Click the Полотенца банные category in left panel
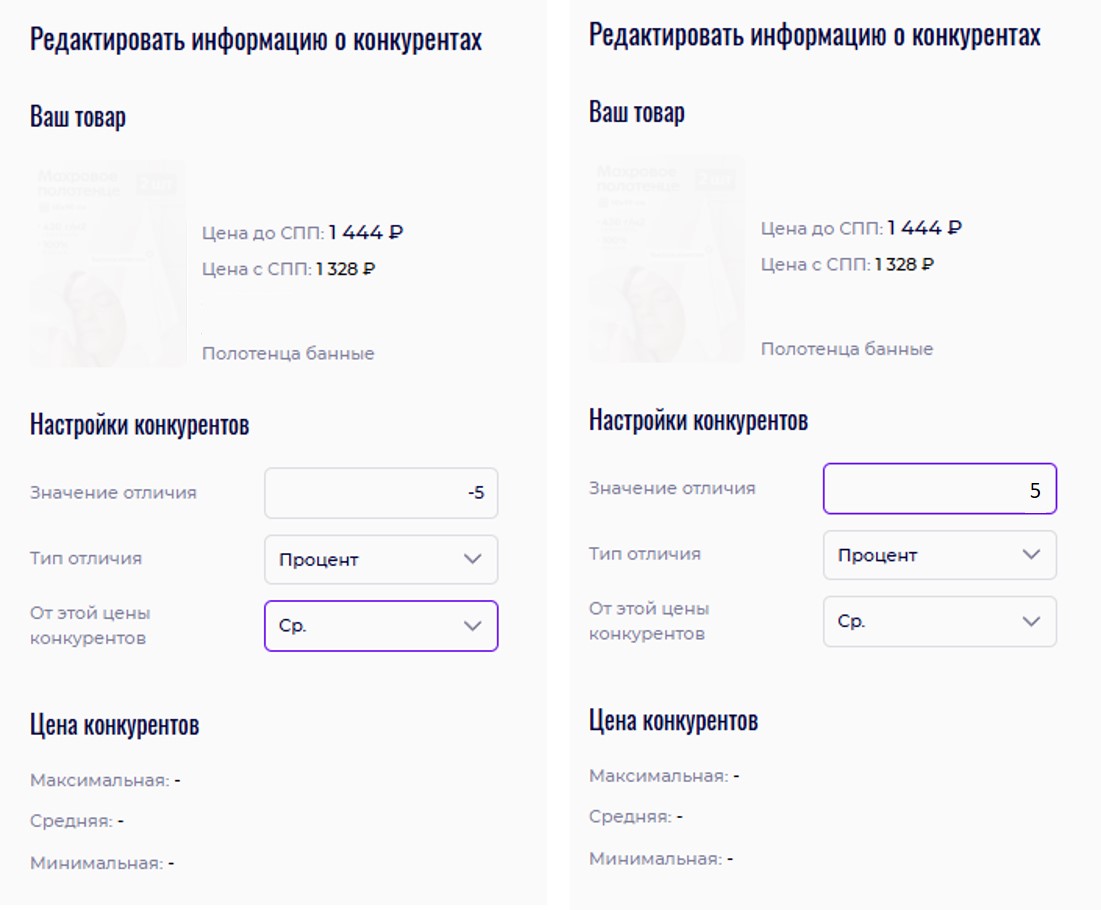The height and width of the screenshot is (910, 1101). (x=288, y=354)
